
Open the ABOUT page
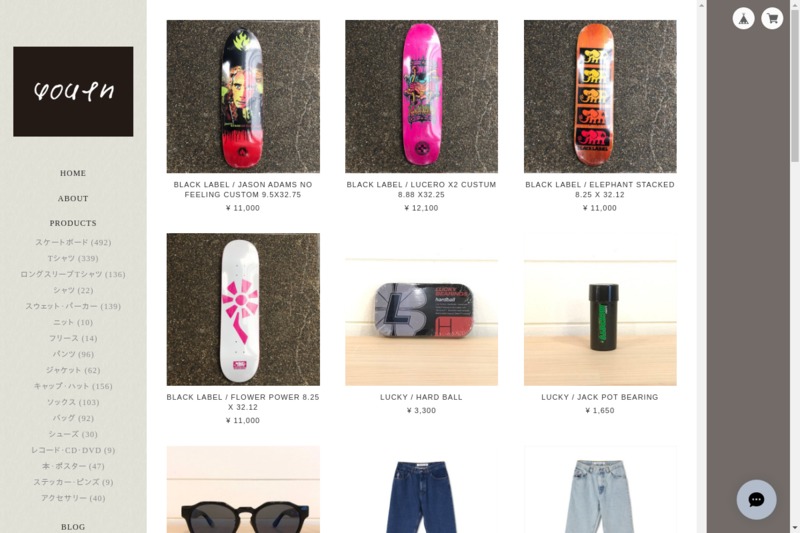tap(73, 198)
